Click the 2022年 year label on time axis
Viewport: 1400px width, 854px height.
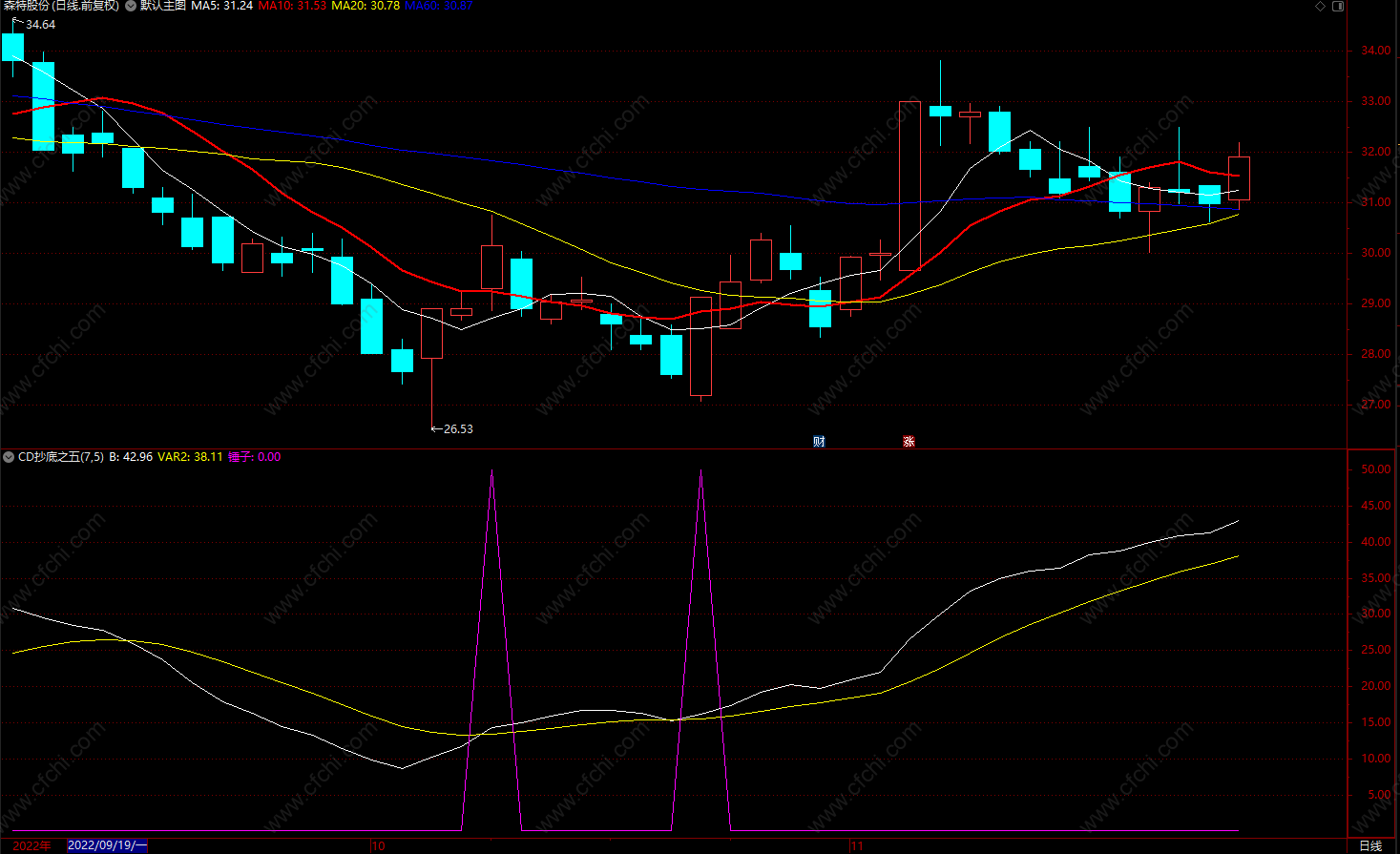32,845
